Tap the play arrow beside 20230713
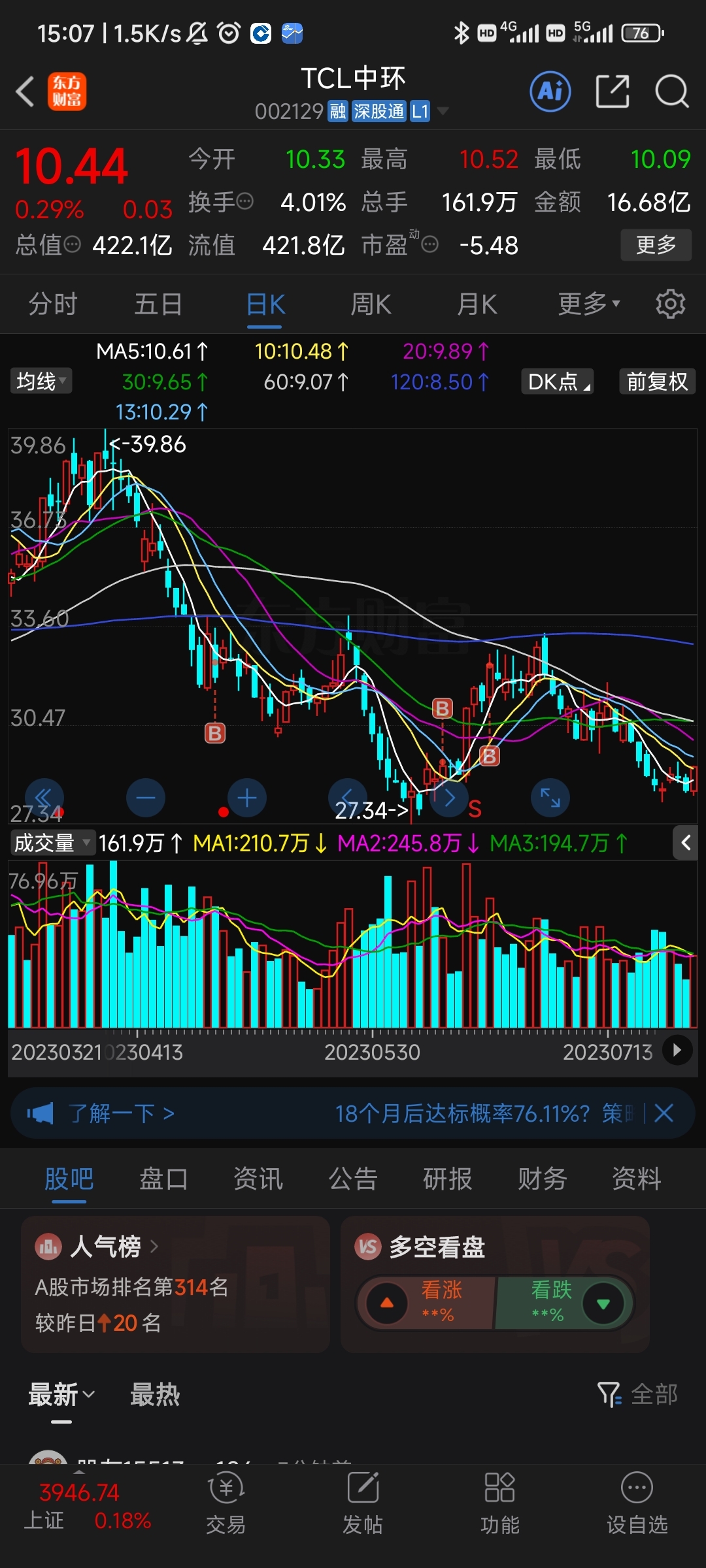This screenshot has height=1568, width=706. pos(677,1051)
